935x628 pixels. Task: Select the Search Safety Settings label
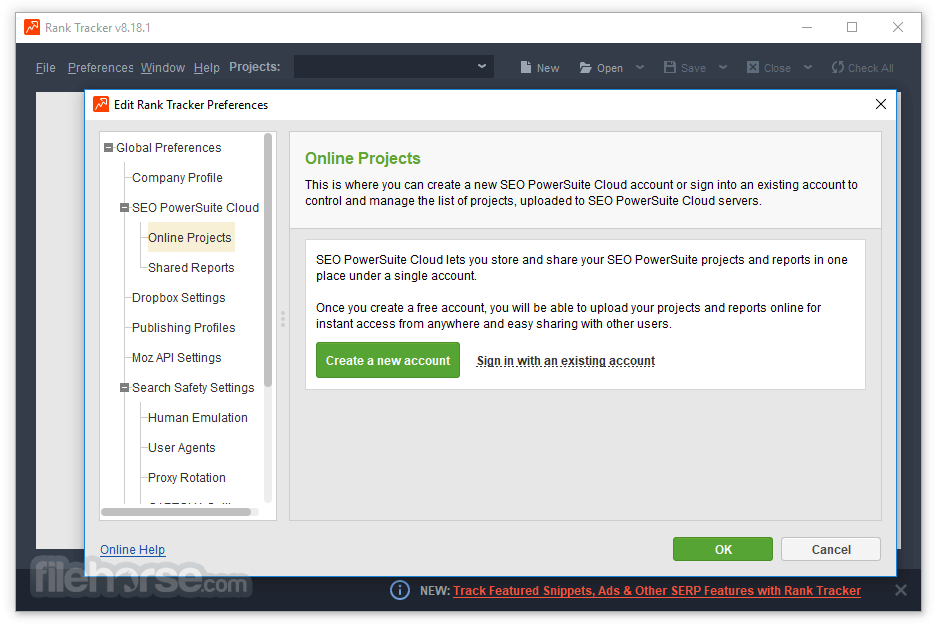193,388
